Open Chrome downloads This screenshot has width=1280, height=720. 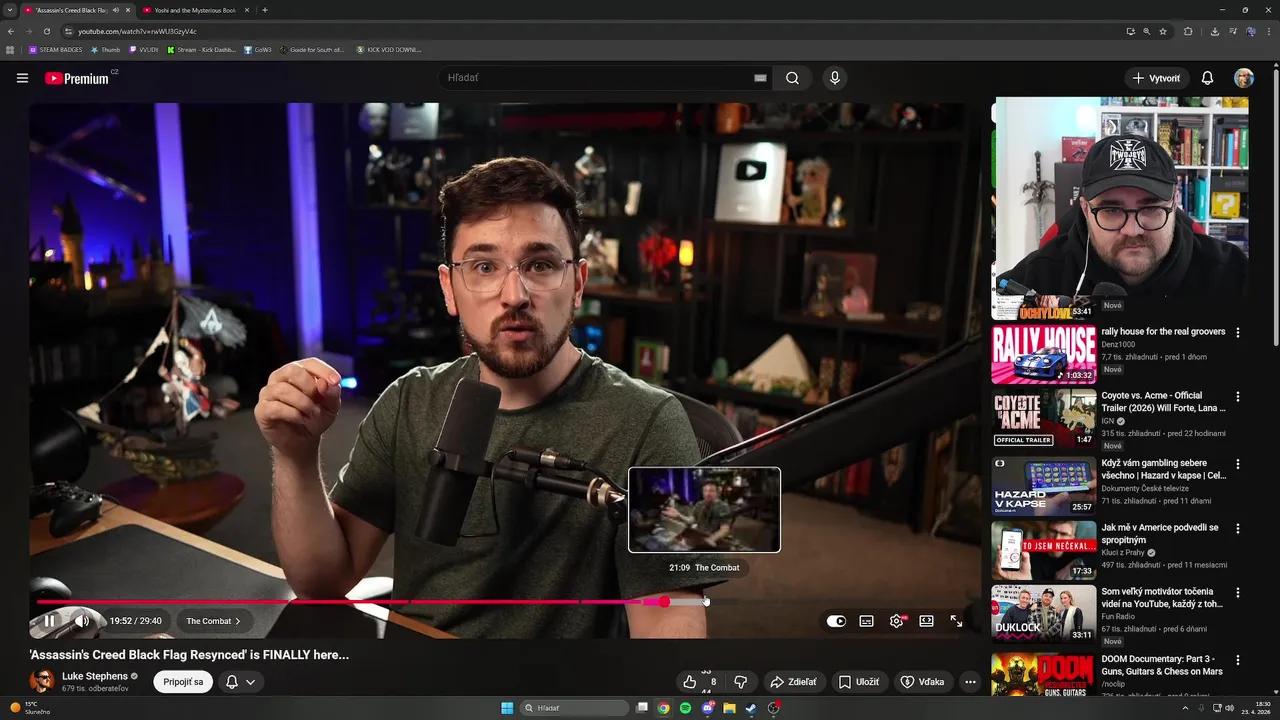tap(1214, 31)
